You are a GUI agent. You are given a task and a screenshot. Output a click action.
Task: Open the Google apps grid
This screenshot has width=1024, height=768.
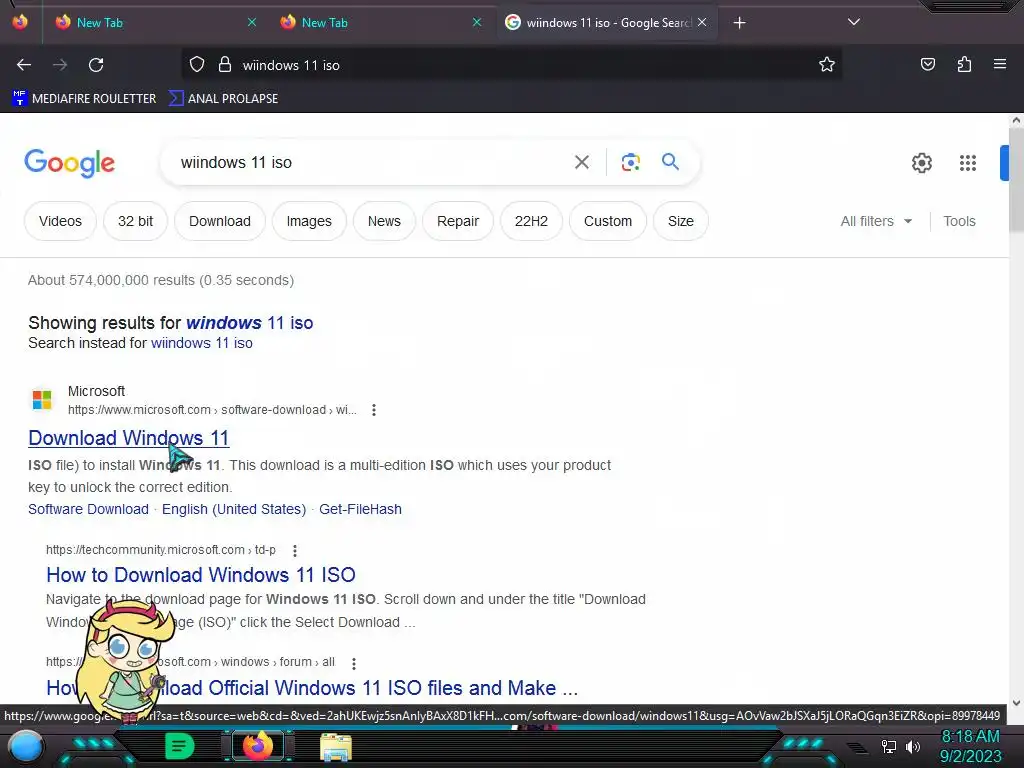pos(968,163)
